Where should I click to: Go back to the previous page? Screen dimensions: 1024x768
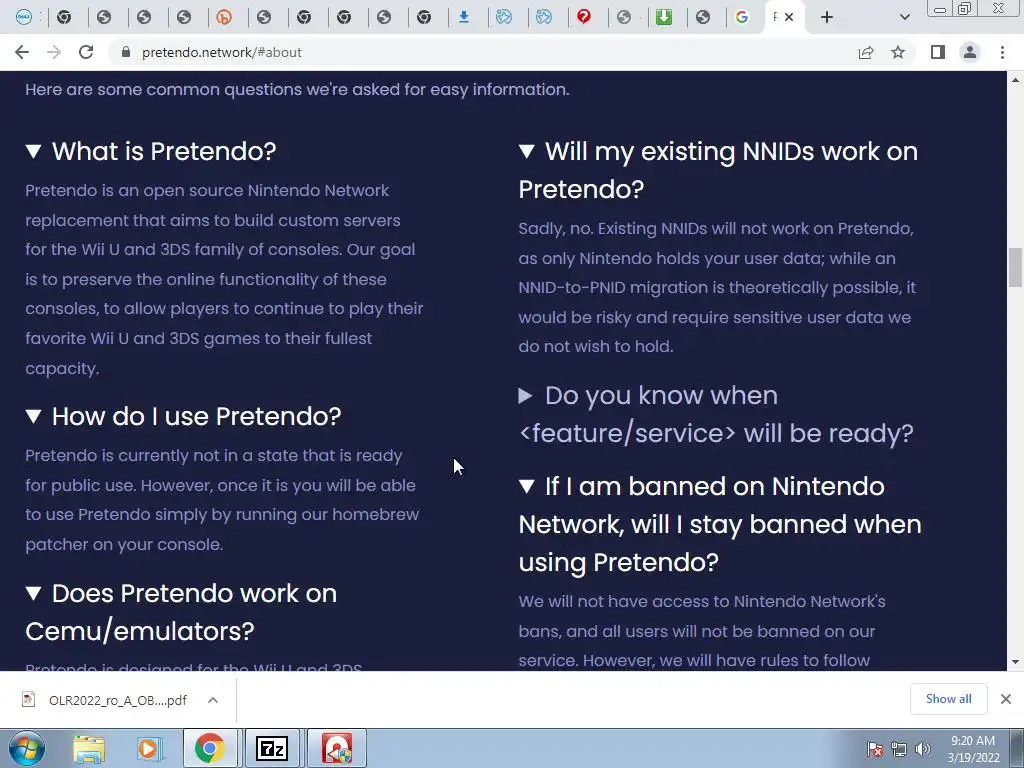click(22, 52)
